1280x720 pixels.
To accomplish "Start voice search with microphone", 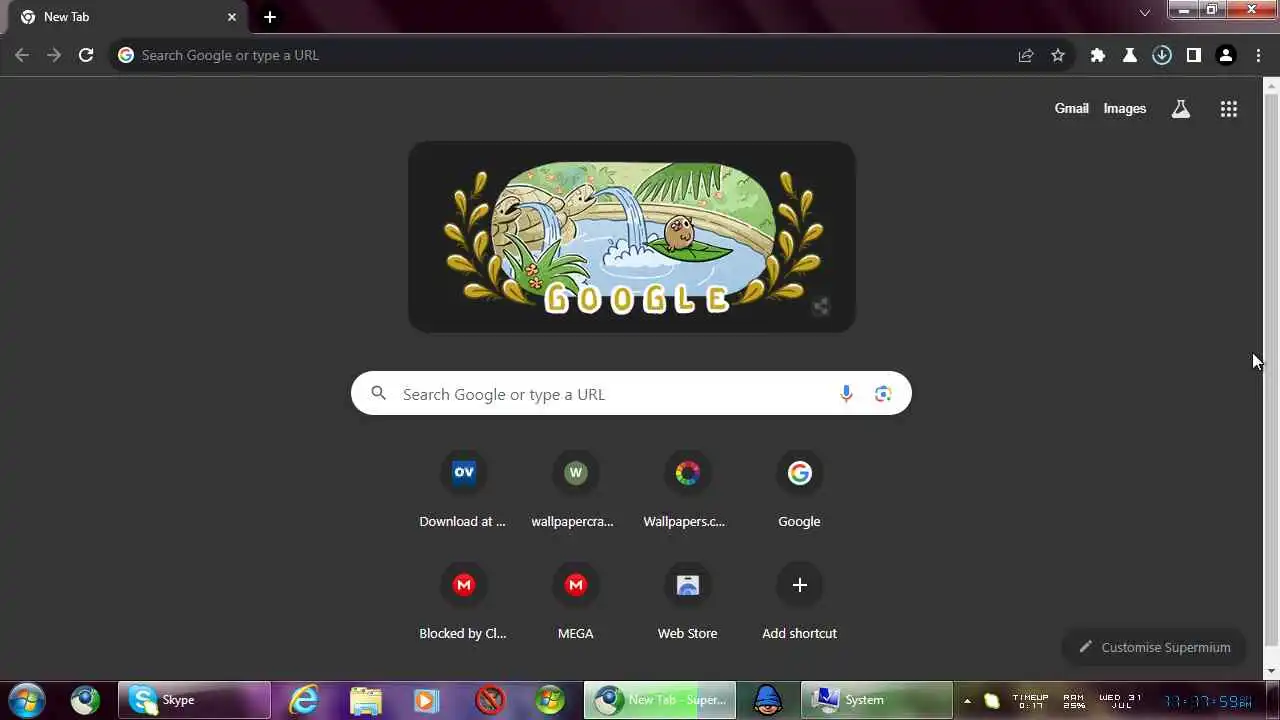I will tap(846, 394).
